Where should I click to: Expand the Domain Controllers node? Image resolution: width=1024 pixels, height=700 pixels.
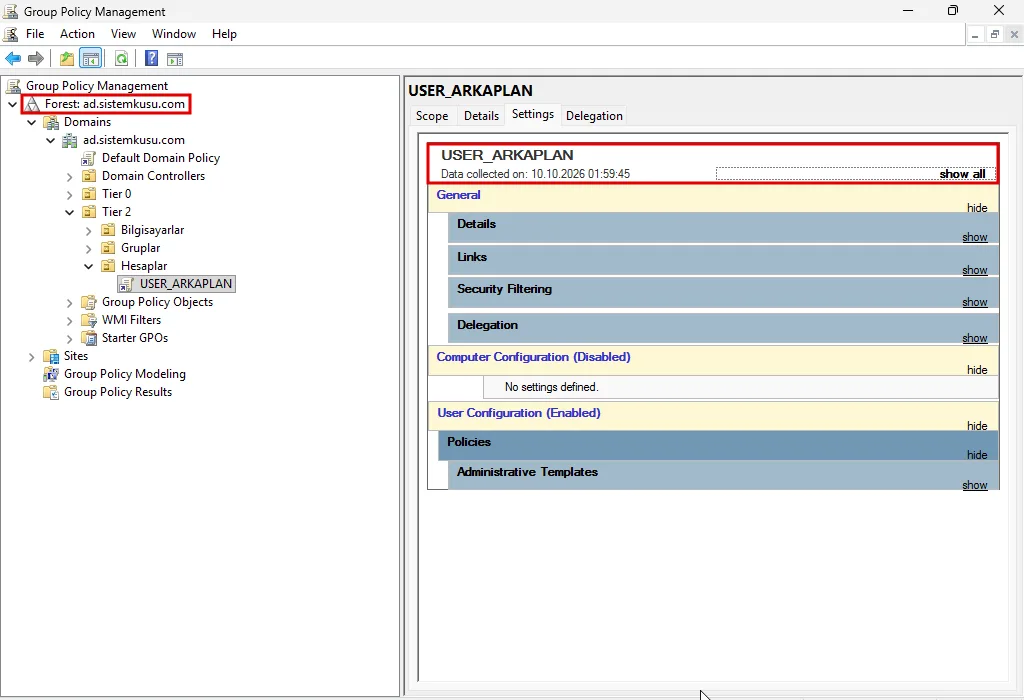point(69,176)
